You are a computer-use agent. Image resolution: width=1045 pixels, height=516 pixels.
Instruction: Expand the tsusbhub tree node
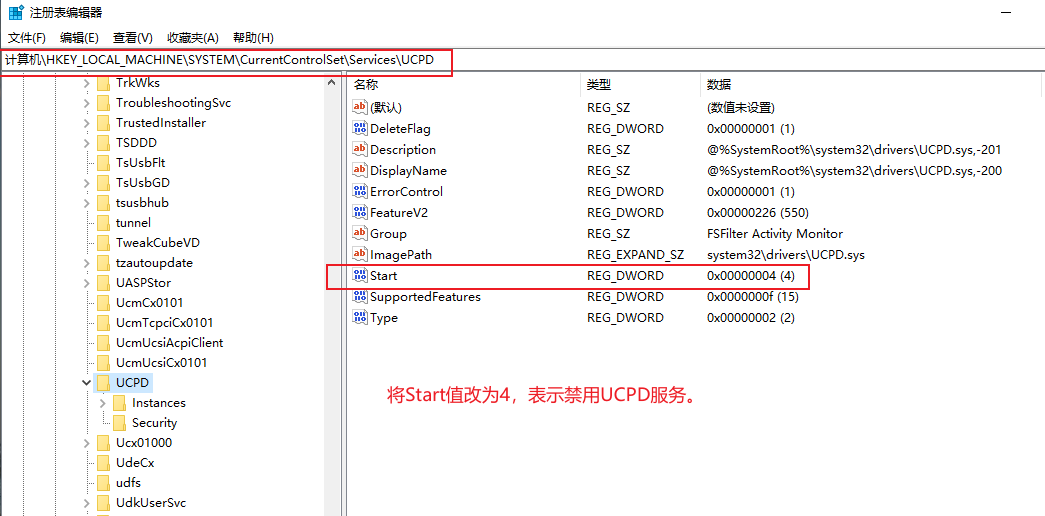pyautogui.click(x=87, y=203)
